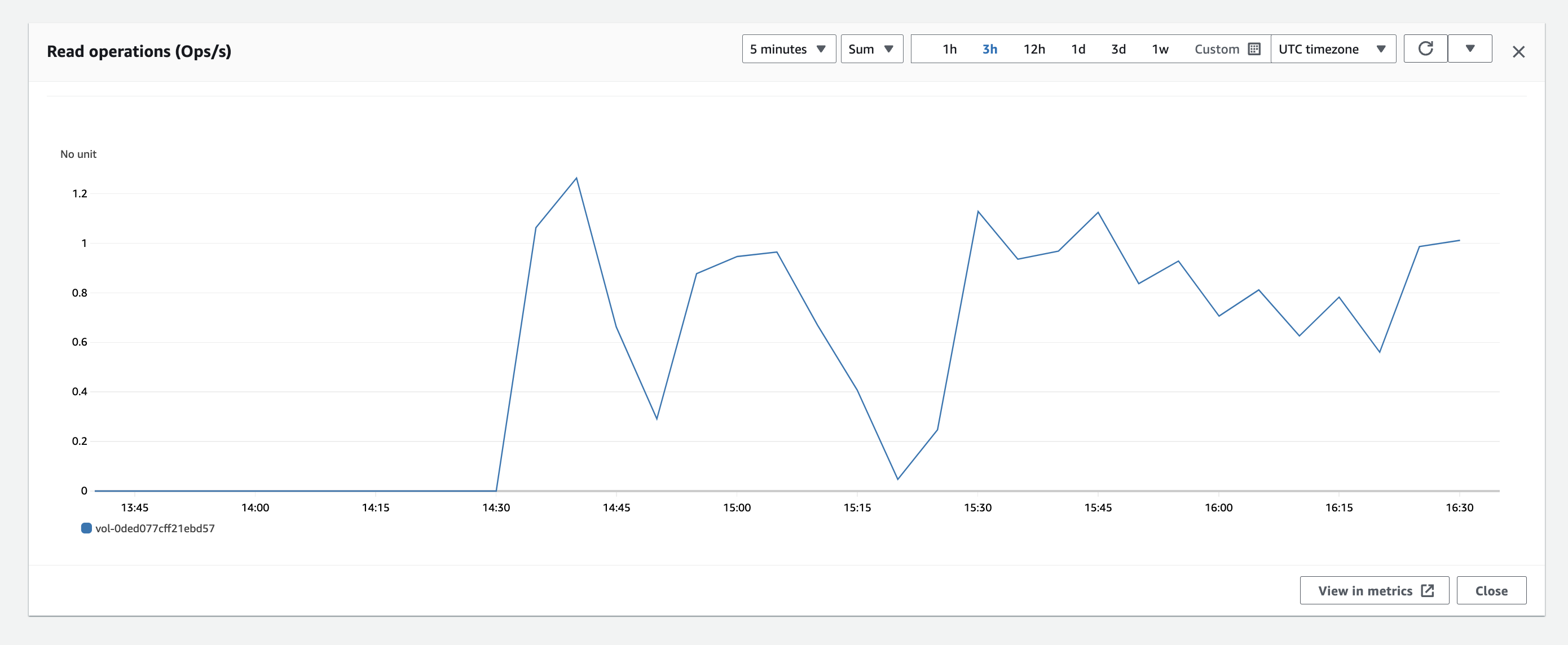Pick the 3d time range
Screen dimensions: 1568x645
click(1118, 49)
